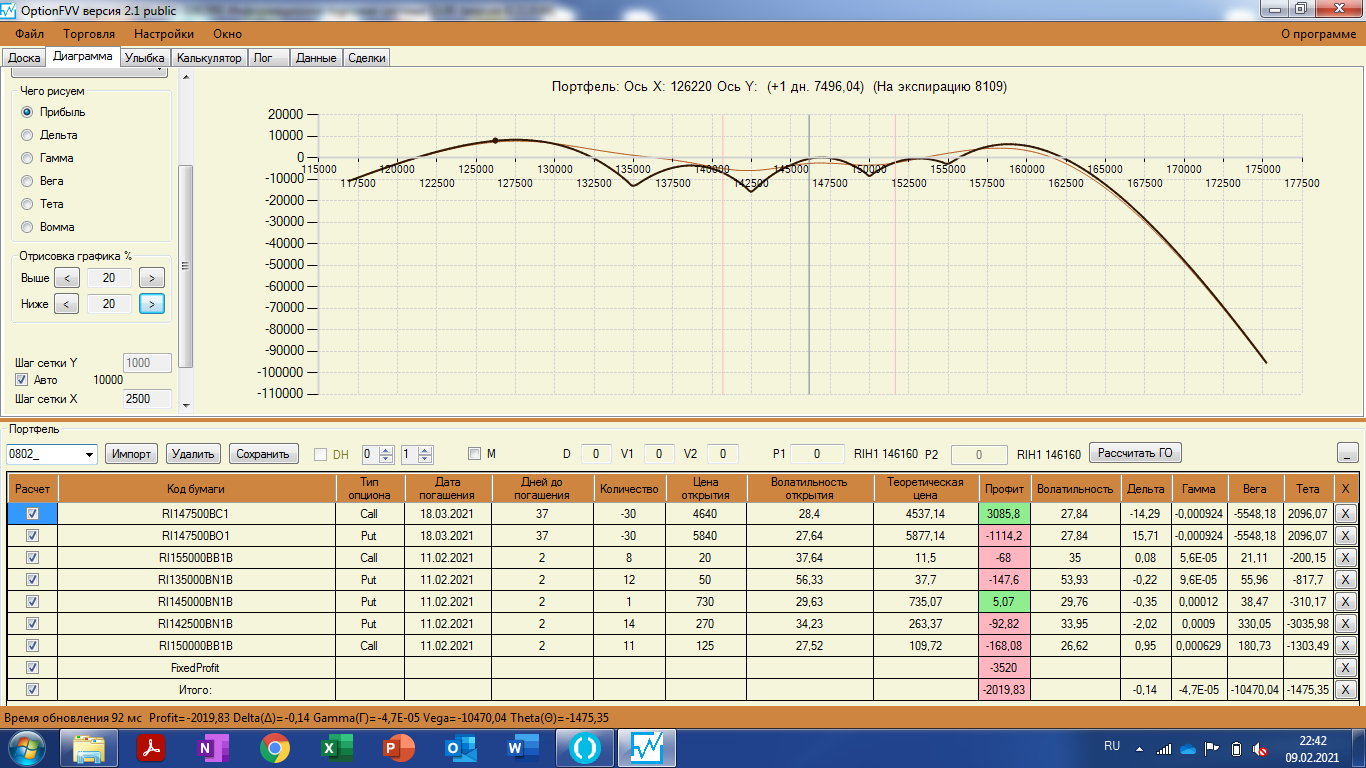The width and height of the screenshot is (1366, 768).
Task: Open the network signal tray icon
Action: 1163,748
